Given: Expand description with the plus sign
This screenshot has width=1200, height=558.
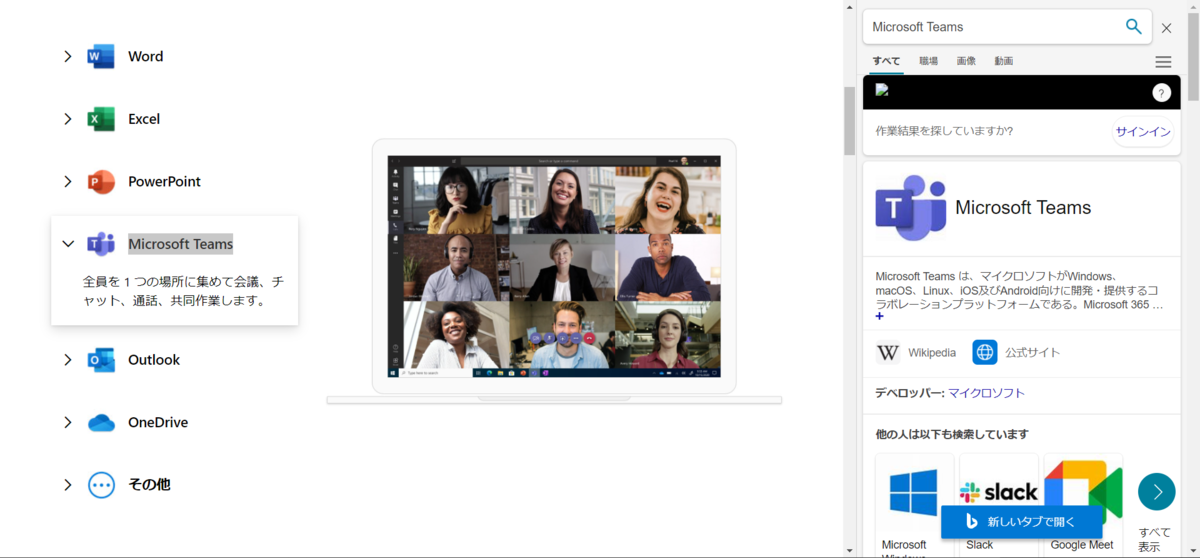Looking at the screenshot, I should pos(880,316).
